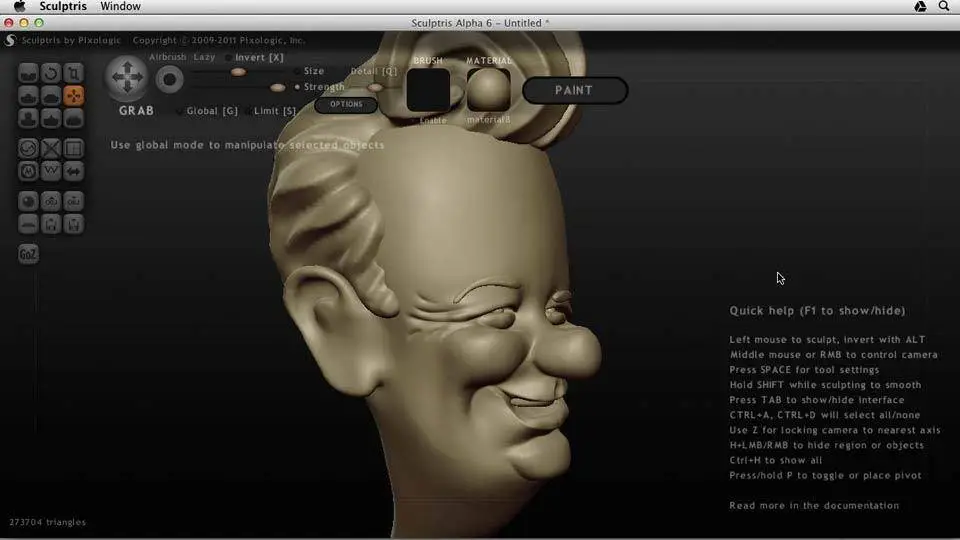The height and width of the screenshot is (540, 960).
Task: Click 'Ctrl+H to show all' help line
Action: [x=776, y=460]
